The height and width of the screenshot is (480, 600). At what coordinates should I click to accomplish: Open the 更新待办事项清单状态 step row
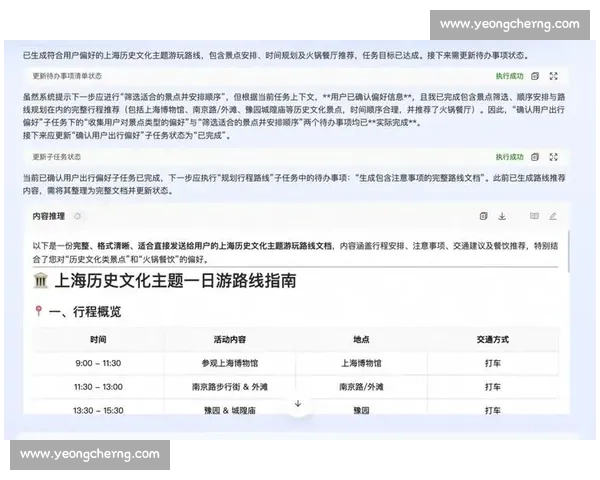(x=297, y=76)
